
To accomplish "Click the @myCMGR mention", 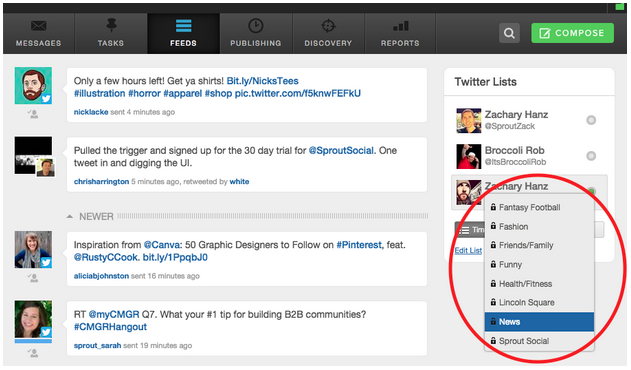I will [114, 314].
